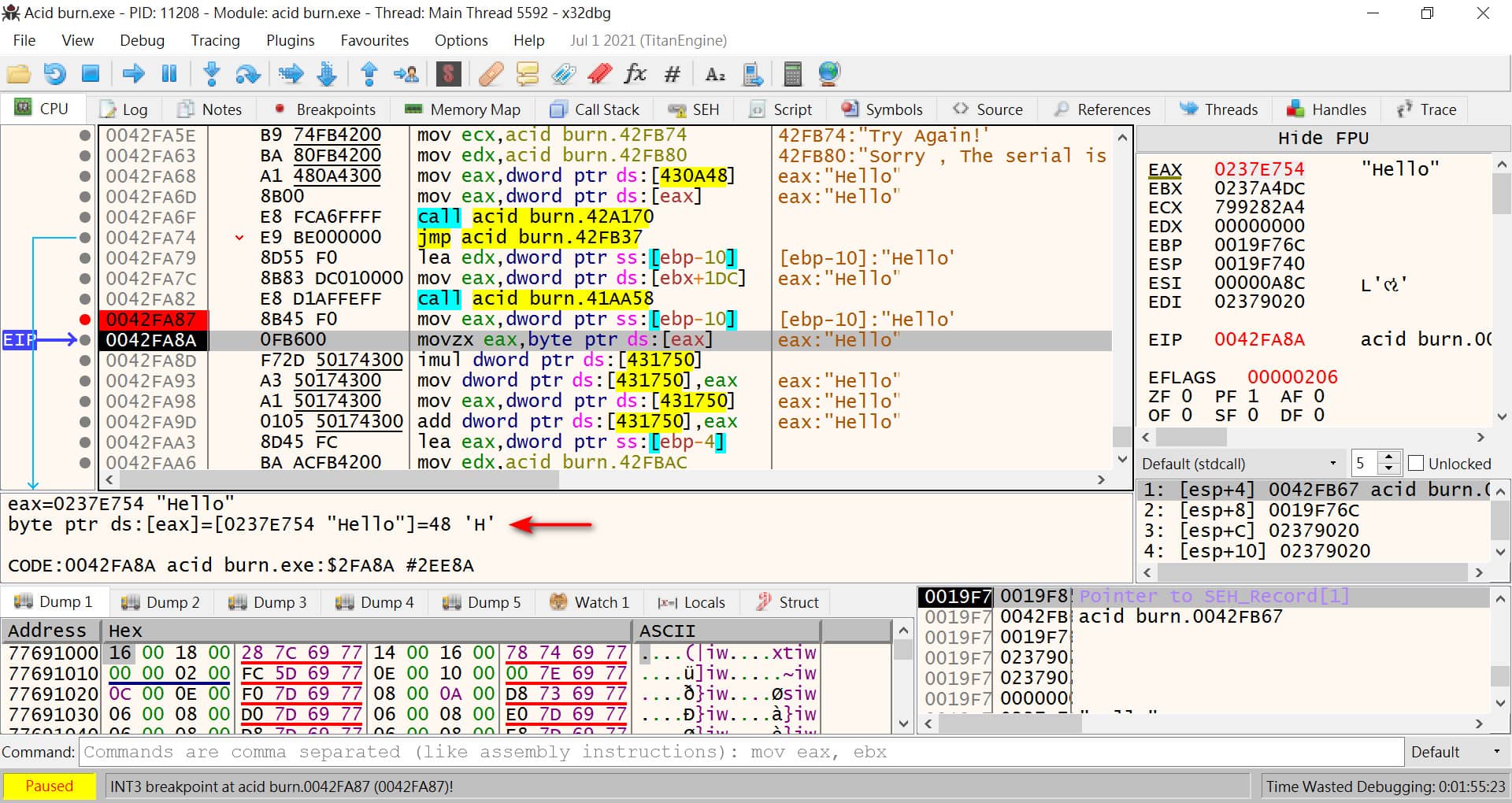This screenshot has width=1512, height=803.
Task: Open the Default dropdown beside the command bar
Action: tap(1455, 752)
